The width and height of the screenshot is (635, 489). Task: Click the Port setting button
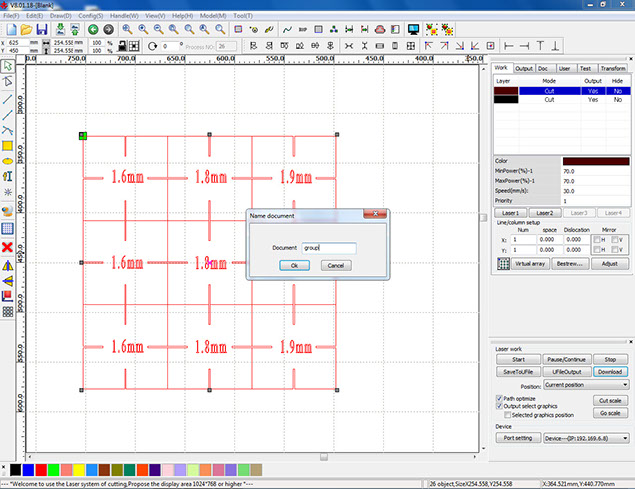(518, 438)
